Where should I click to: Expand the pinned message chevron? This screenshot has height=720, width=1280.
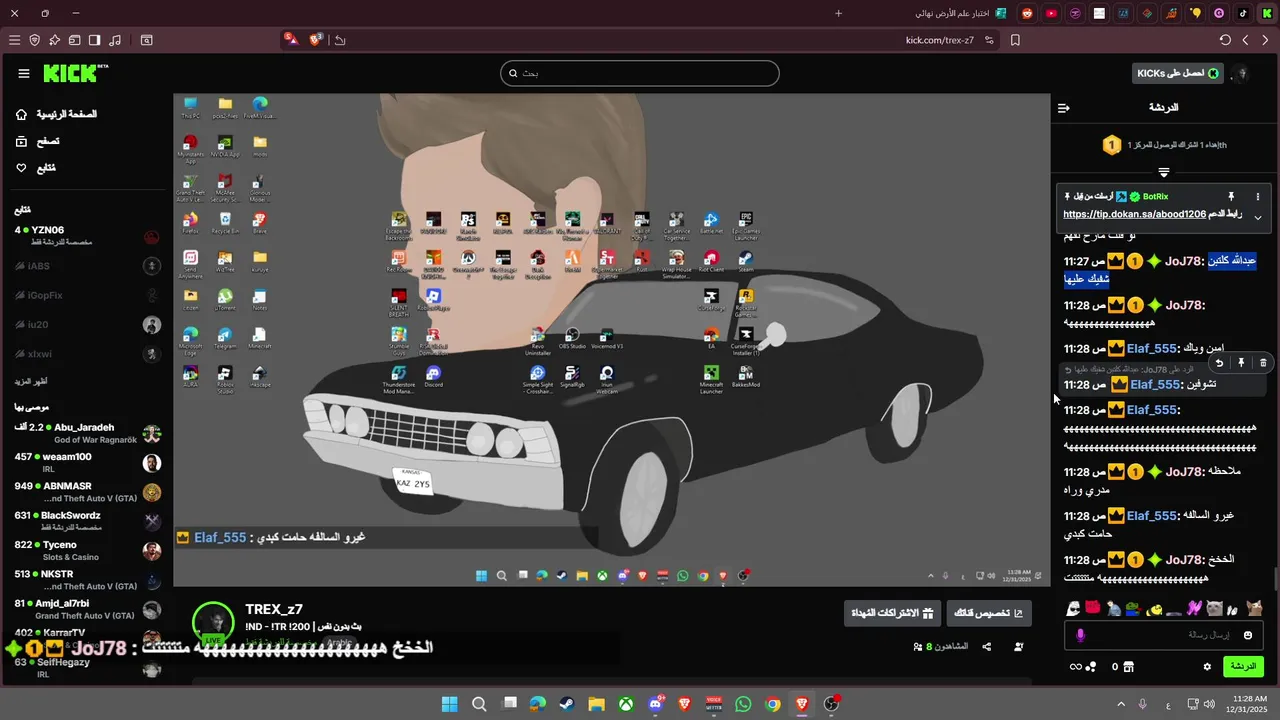[1258, 217]
